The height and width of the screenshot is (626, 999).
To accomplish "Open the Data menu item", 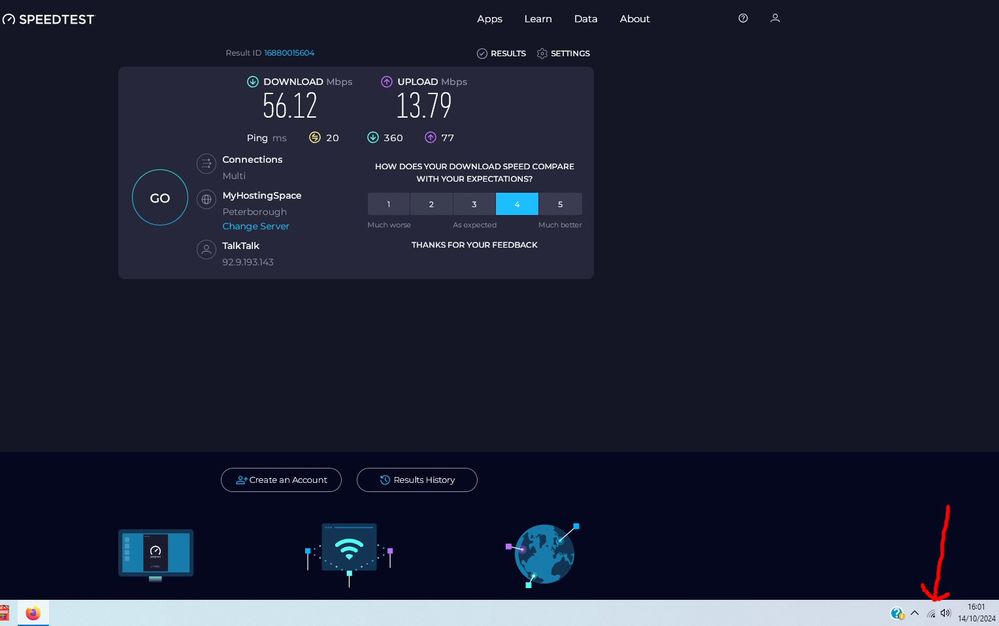I will (x=585, y=18).
